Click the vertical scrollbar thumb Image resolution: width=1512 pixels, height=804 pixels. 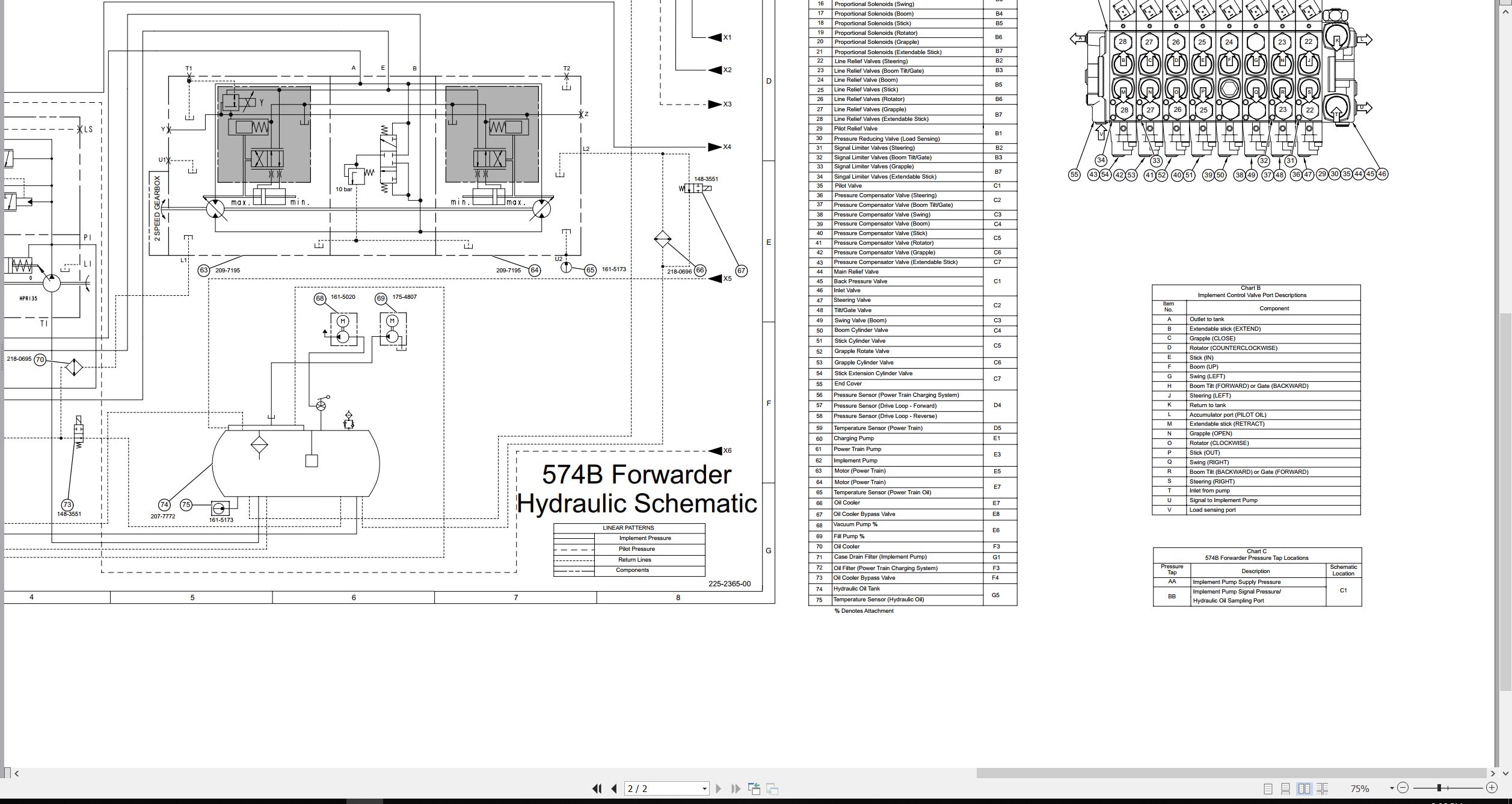pos(1505,502)
